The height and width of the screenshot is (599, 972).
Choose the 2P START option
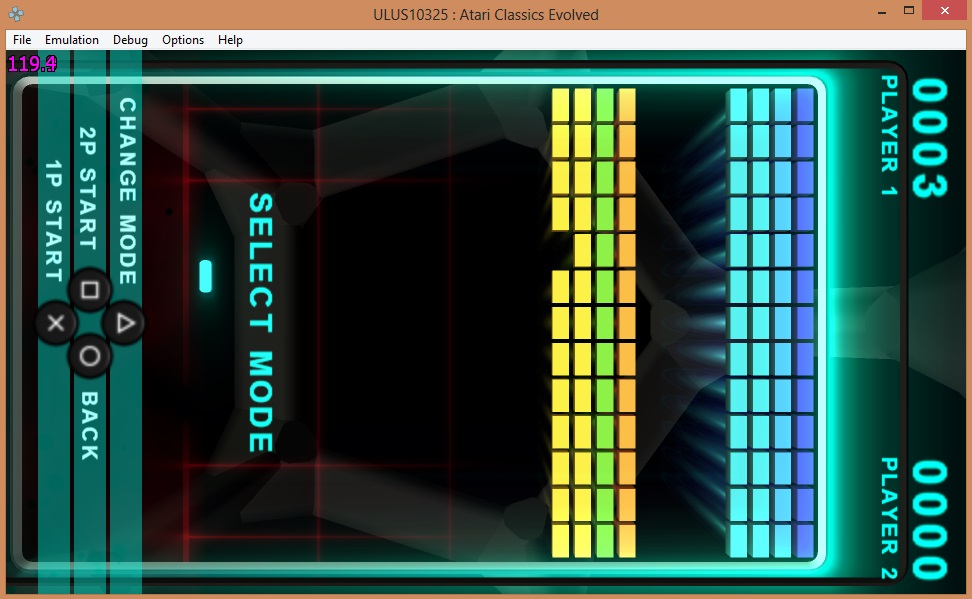pos(89,188)
